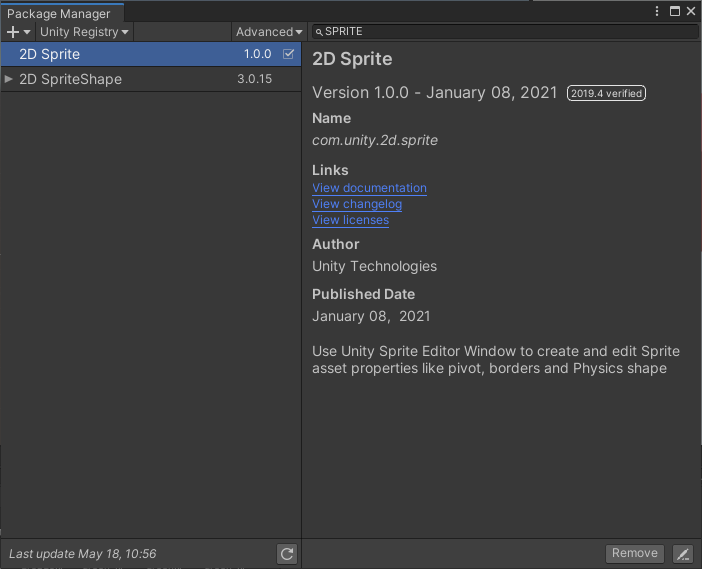Viewport: 702px width, 569px height.
Task: Open the View changelog link
Action: (357, 204)
